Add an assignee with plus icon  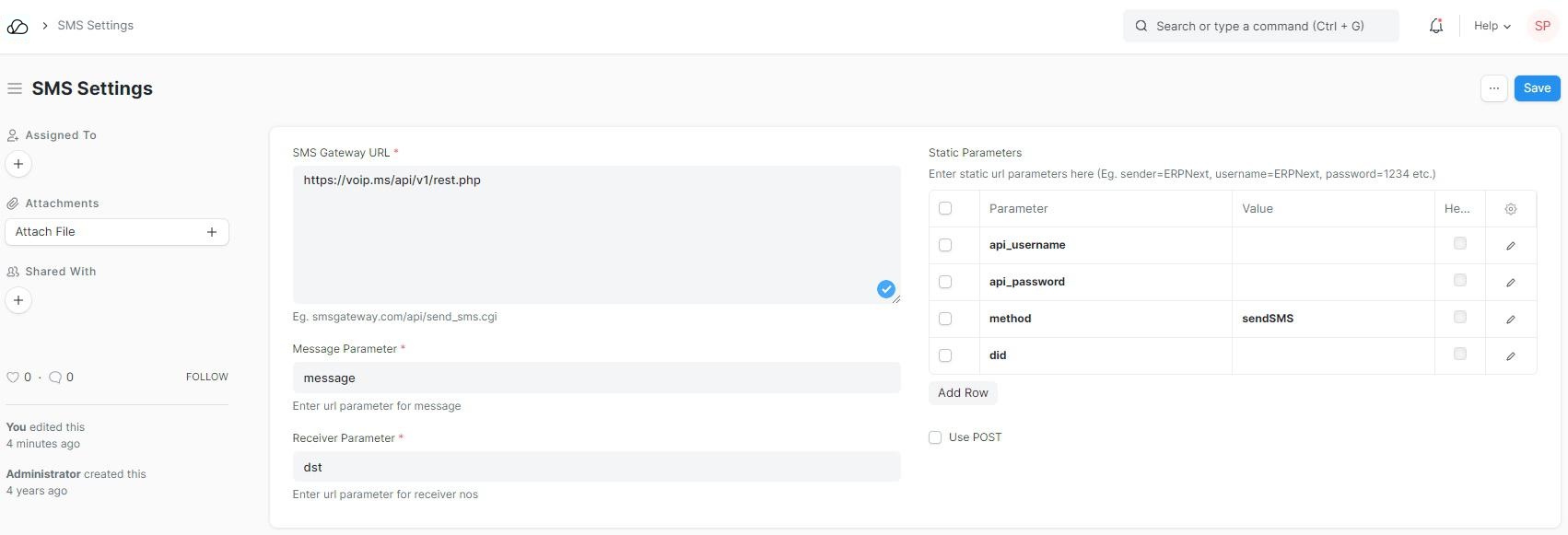pyautogui.click(x=18, y=164)
